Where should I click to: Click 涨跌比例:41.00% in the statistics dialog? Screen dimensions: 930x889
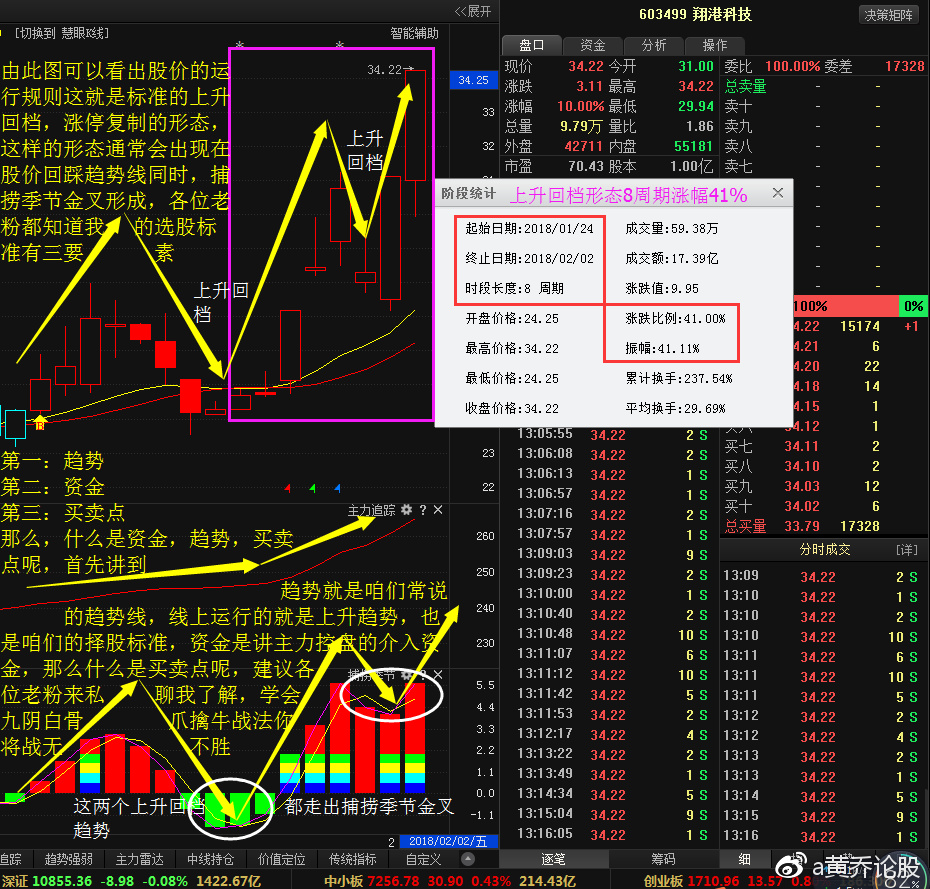675,318
